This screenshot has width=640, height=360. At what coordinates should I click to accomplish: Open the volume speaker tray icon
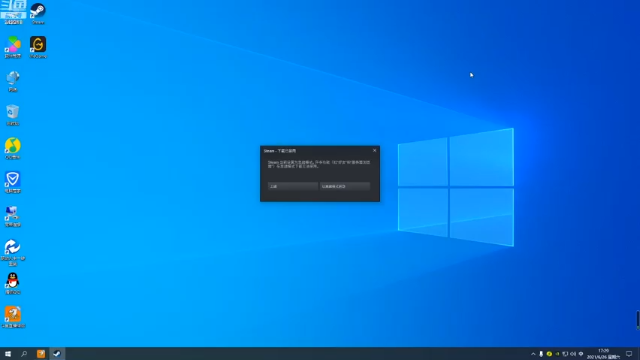coord(573,354)
